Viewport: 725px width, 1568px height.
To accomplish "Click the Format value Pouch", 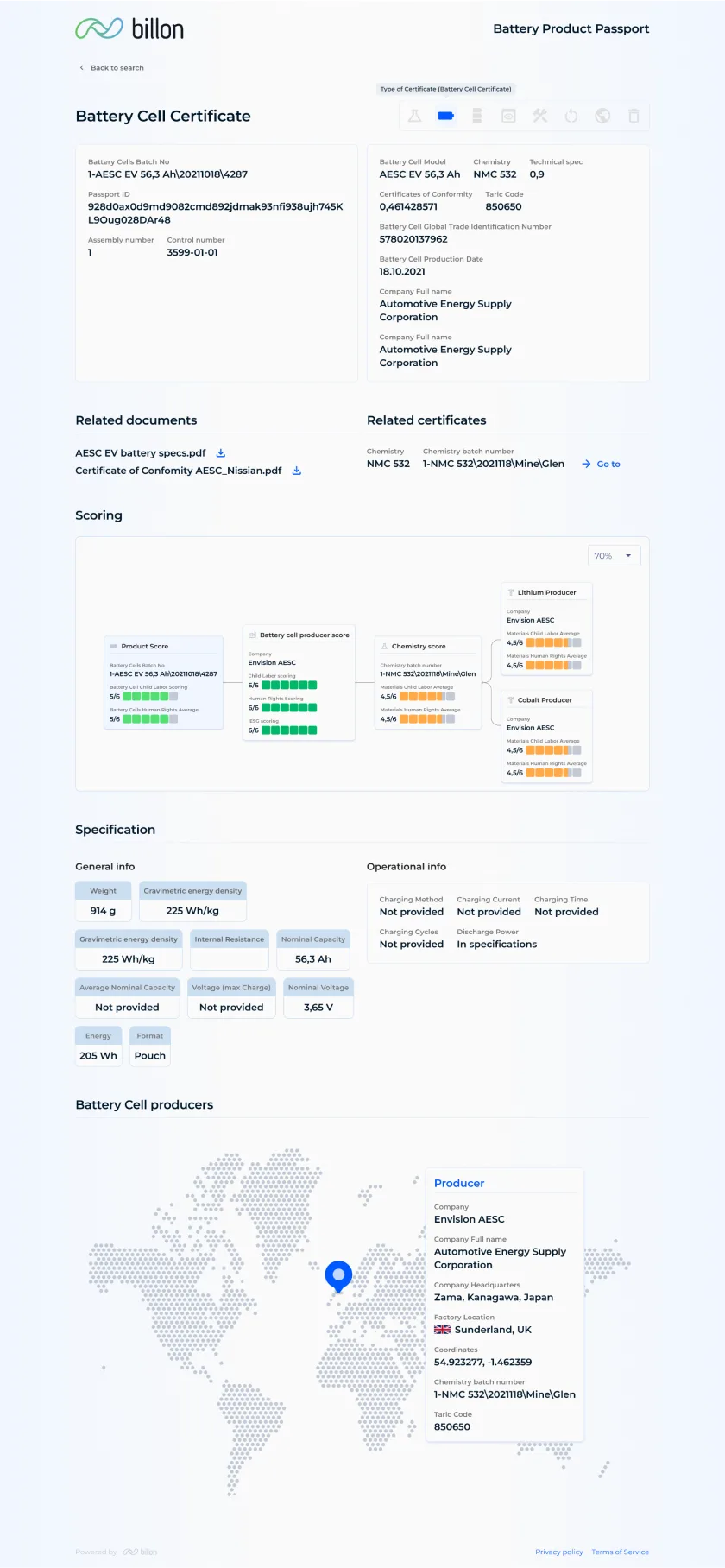I will click(150, 1056).
